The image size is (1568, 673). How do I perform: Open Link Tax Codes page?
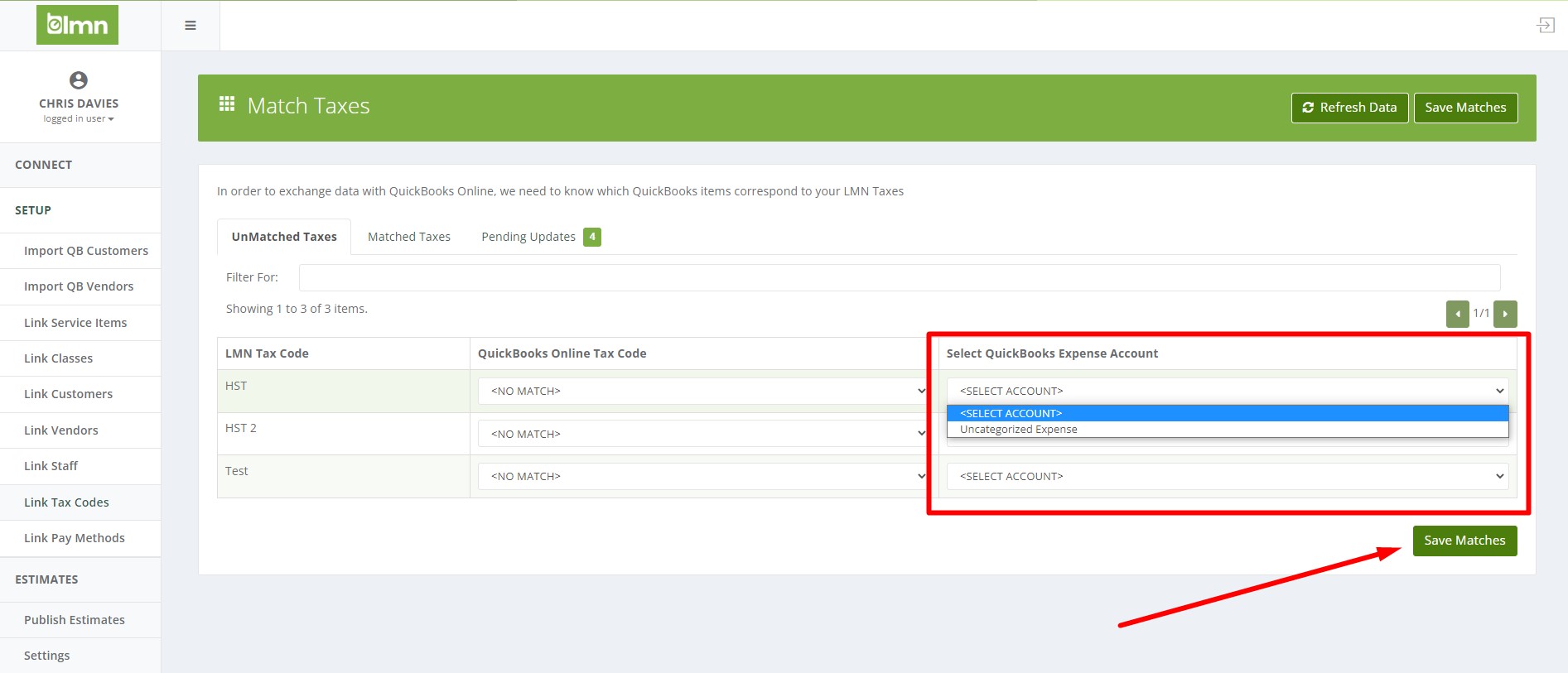pos(80,502)
